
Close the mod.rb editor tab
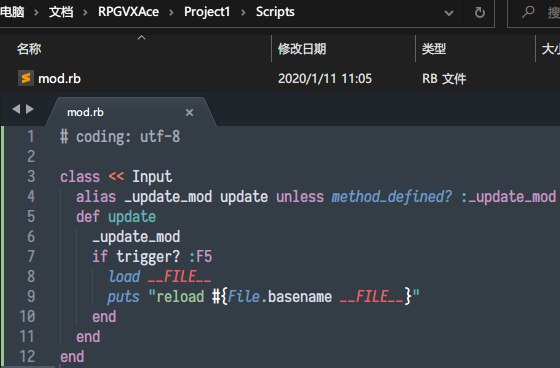[189, 113]
